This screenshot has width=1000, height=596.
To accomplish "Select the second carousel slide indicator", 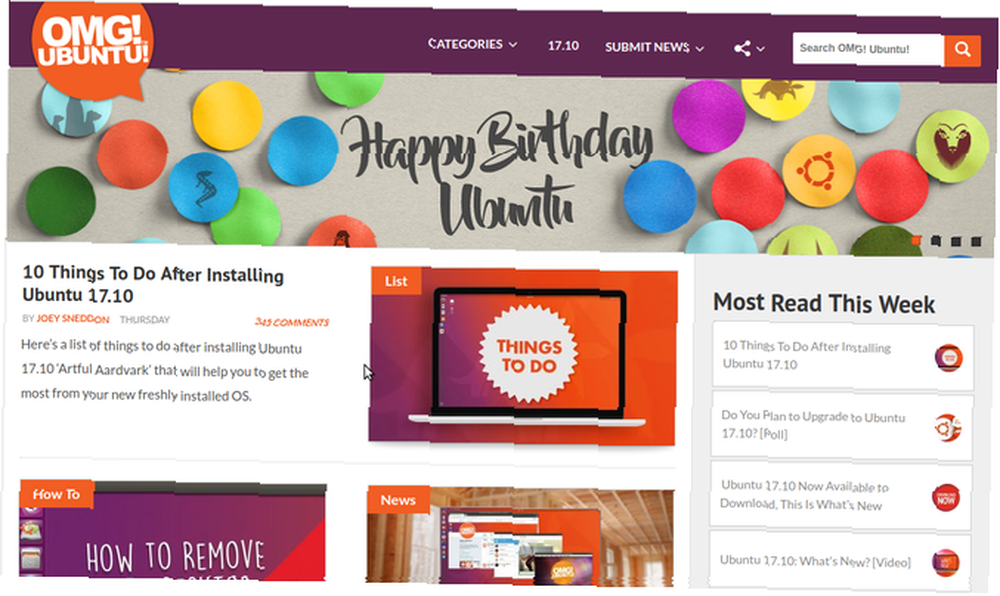I will click(x=936, y=240).
